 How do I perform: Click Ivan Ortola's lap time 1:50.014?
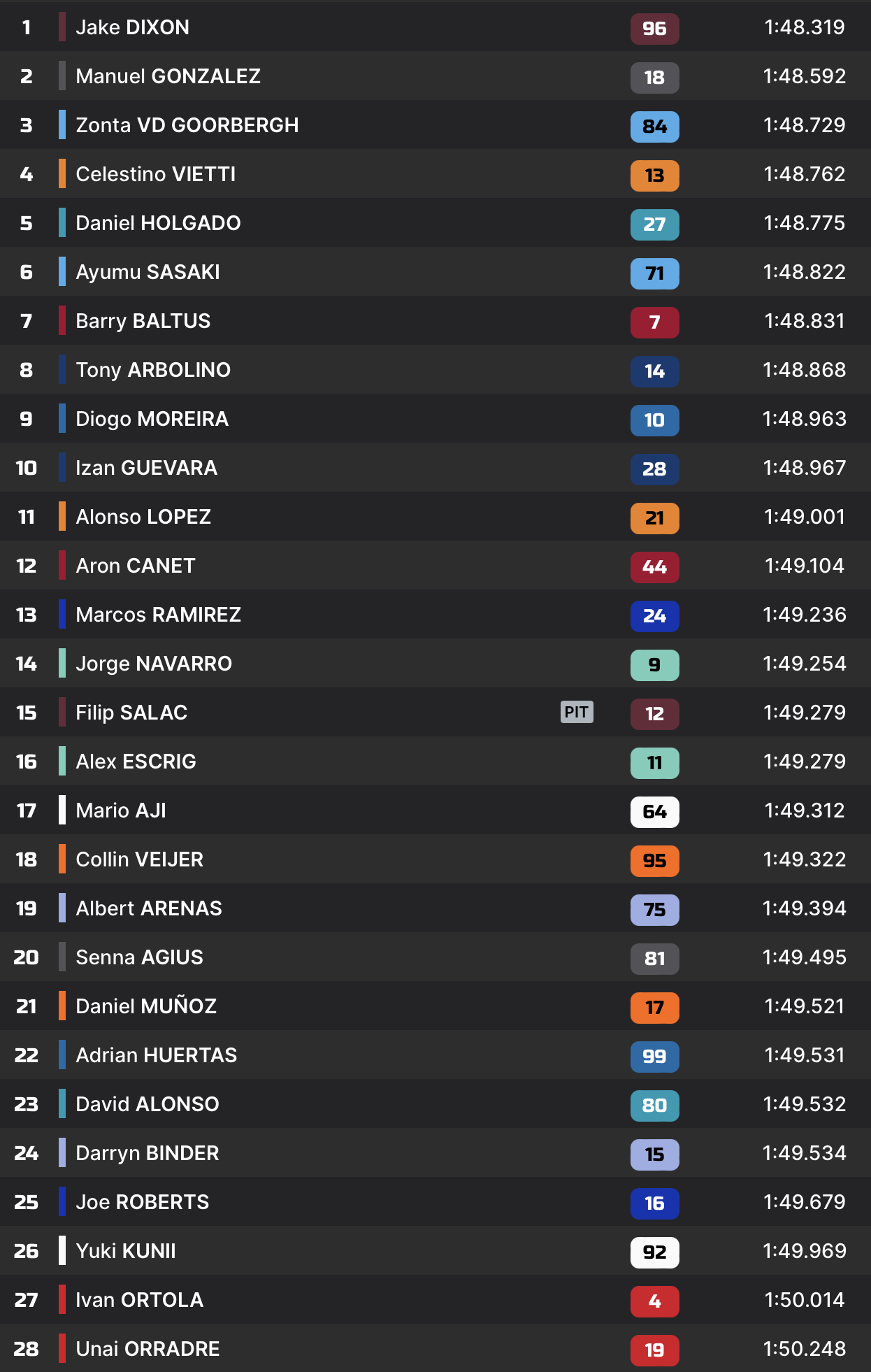804,1300
